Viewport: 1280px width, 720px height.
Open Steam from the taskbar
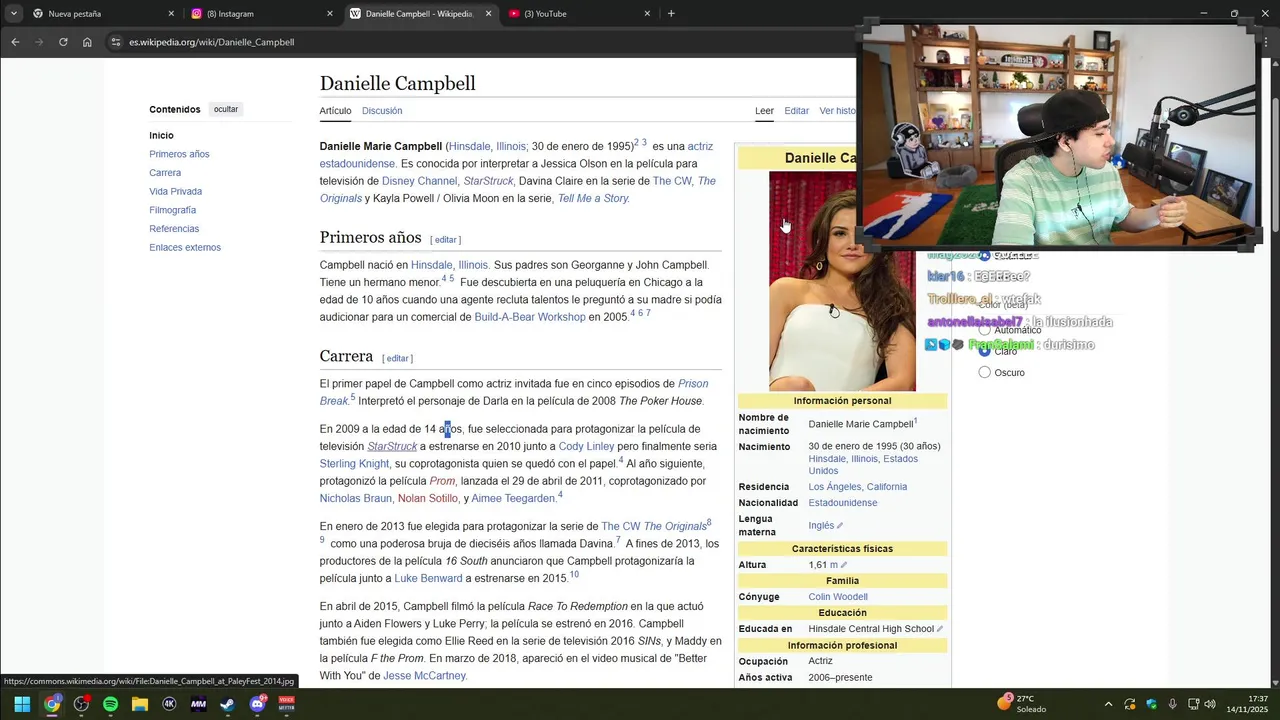(x=228, y=704)
